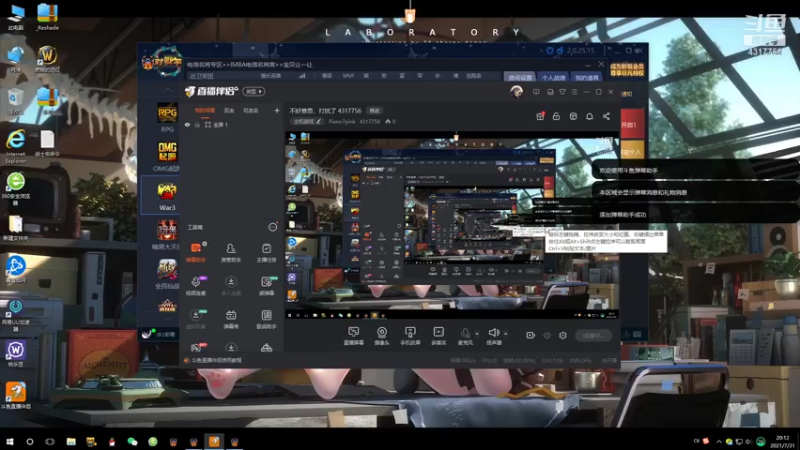Open 个人战绩 tab in game platform

point(553,77)
